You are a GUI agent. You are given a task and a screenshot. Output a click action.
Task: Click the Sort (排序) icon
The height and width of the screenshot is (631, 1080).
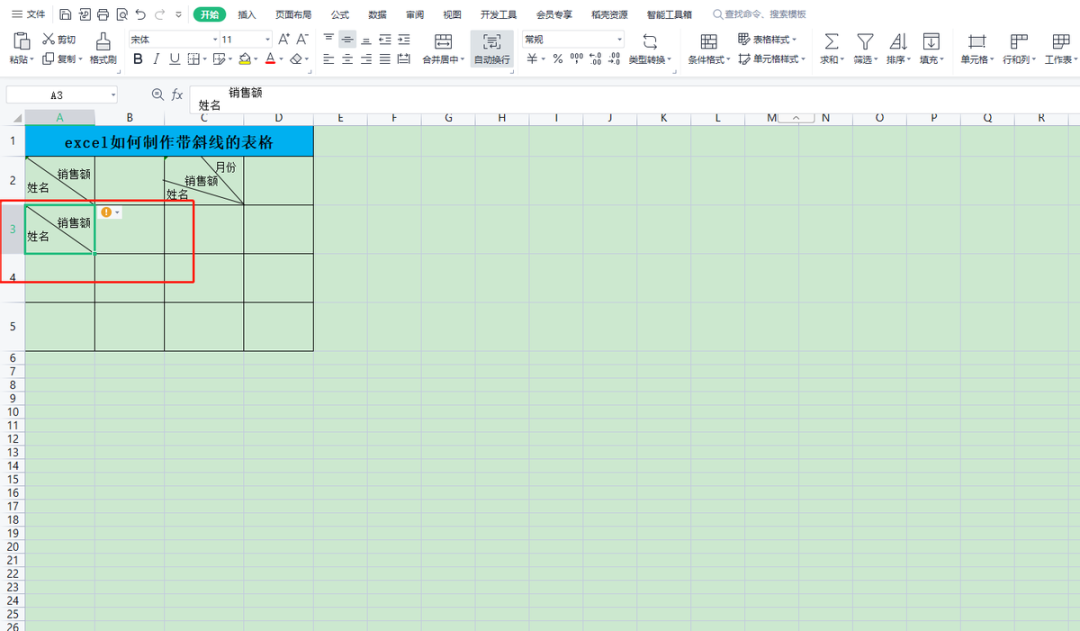pyautogui.click(x=897, y=42)
